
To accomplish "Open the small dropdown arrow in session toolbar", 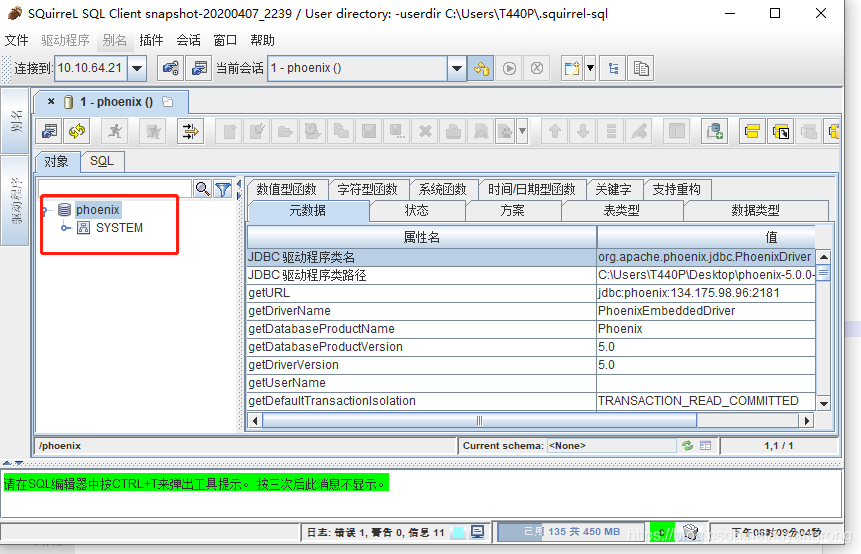I will [x=522, y=131].
